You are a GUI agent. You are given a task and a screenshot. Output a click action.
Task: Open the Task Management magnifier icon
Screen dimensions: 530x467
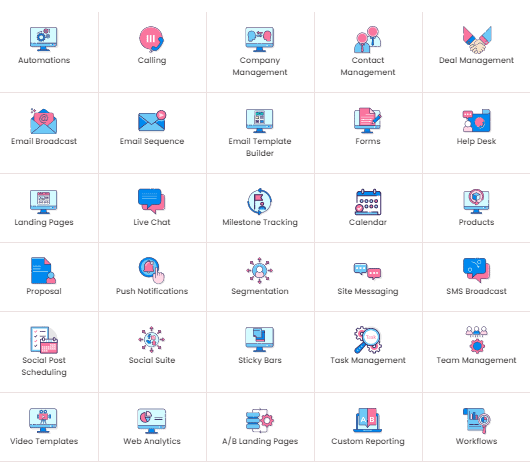(x=368, y=340)
